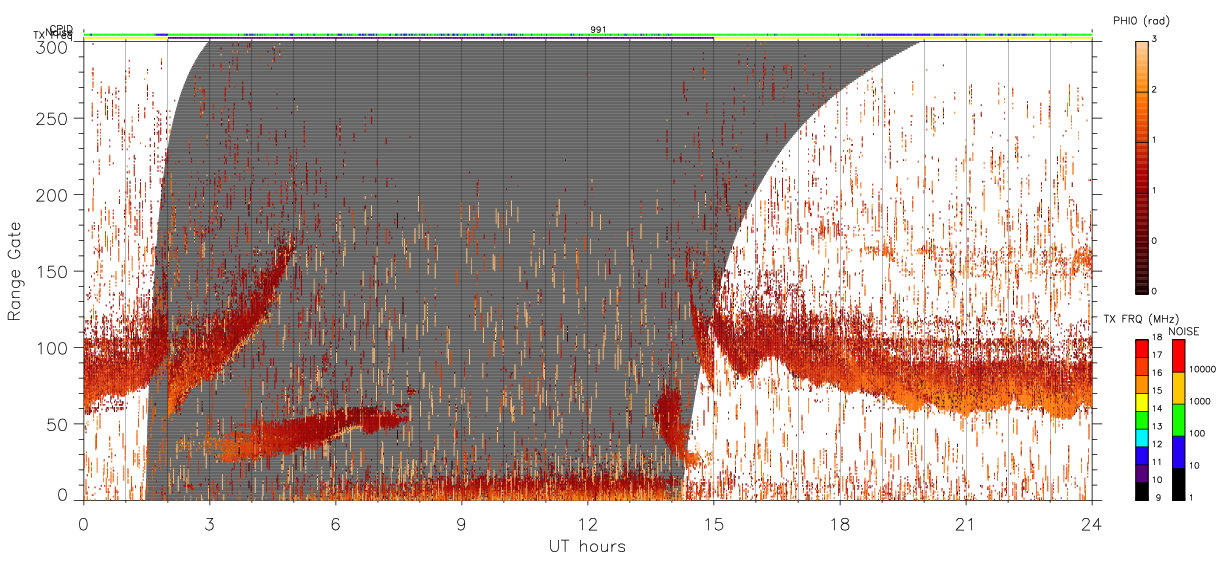This screenshot has height=567, width=1228.
Task: Select the '16' TX FRQ legend value
Action: pos(1157,372)
